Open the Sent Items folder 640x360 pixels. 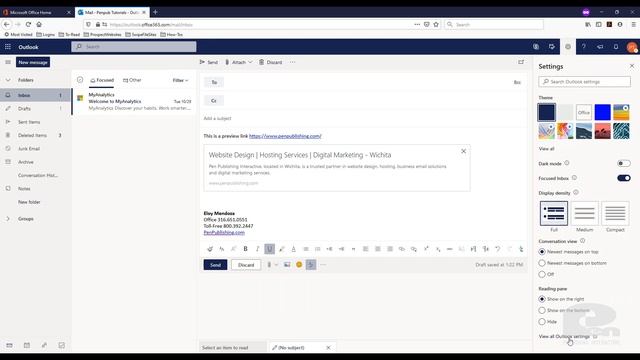coord(35,122)
